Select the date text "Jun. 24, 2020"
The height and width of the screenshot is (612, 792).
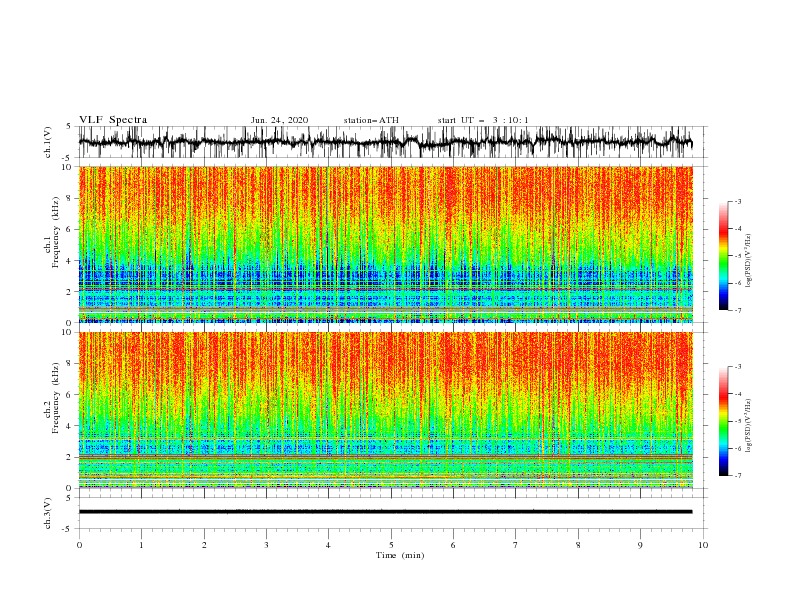[279, 120]
